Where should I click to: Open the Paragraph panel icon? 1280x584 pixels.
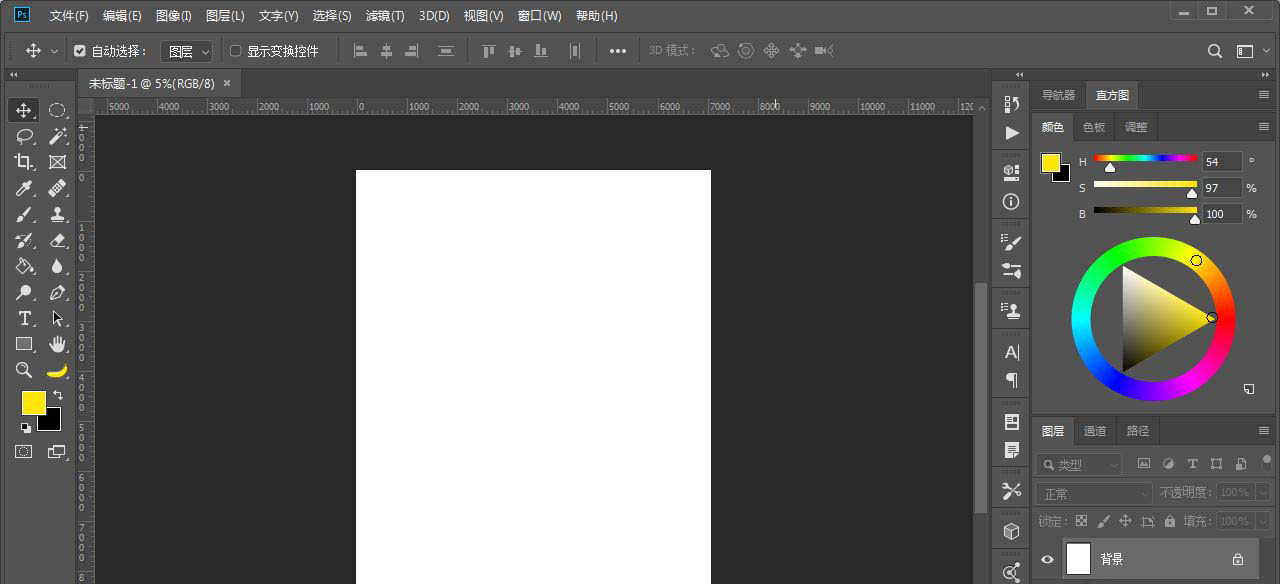[1012, 380]
